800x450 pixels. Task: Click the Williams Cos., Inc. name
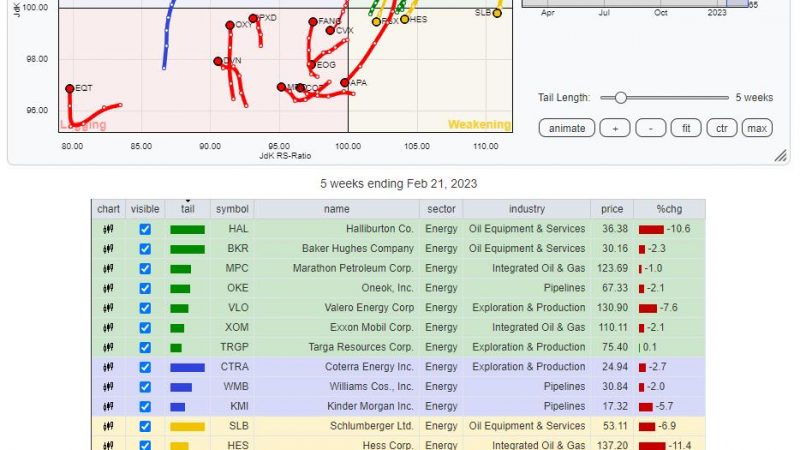coord(371,387)
